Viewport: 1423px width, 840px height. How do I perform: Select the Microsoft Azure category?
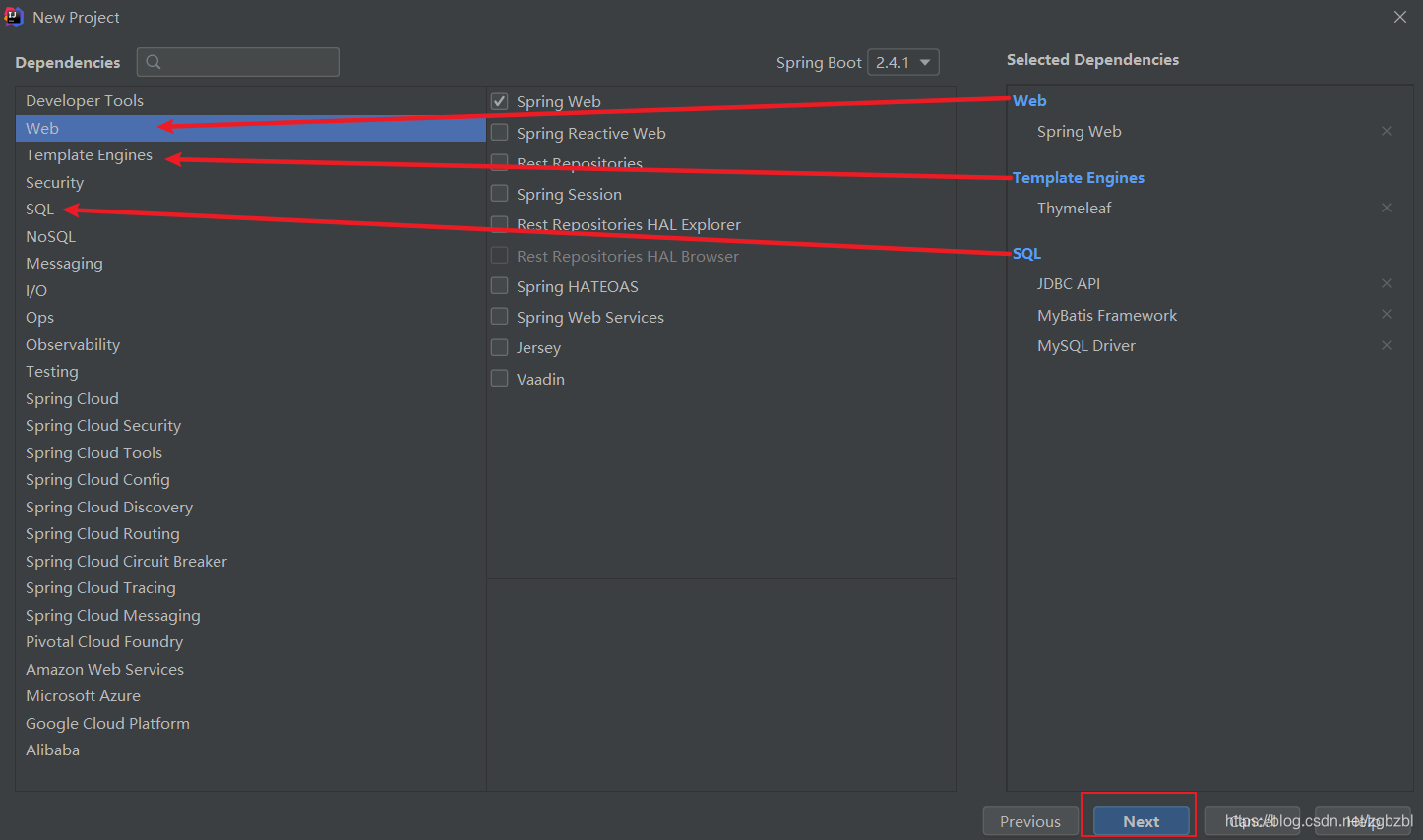250,696
